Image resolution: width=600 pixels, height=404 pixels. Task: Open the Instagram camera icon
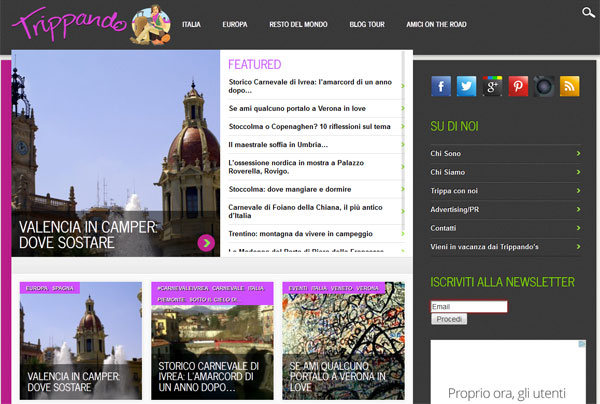[x=544, y=86]
